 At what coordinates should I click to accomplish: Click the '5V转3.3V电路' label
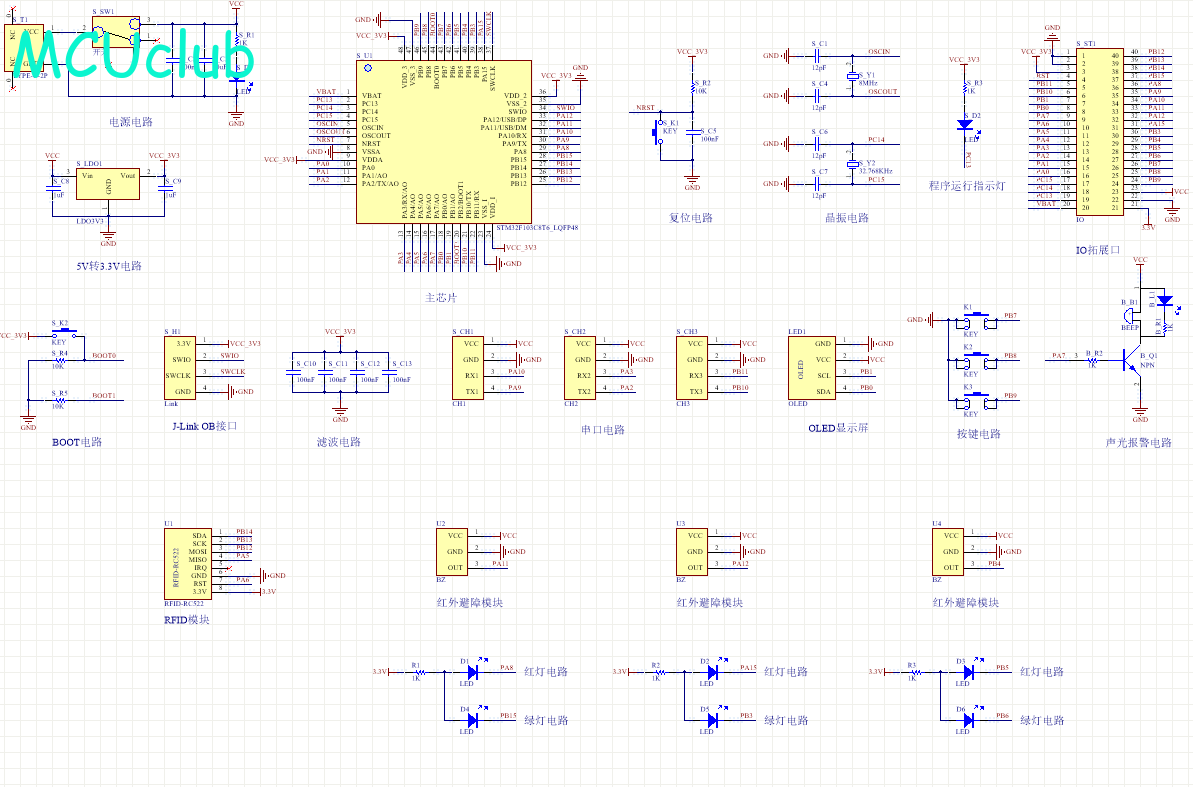[109, 266]
